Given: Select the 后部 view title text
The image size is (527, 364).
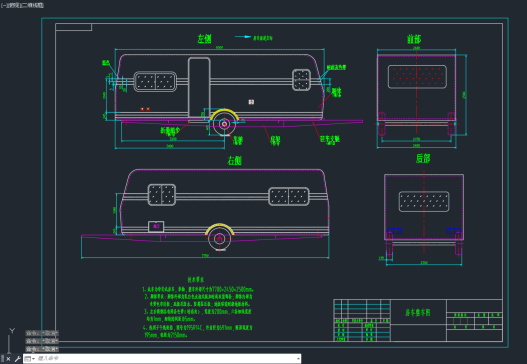Looking at the screenshot, I should pyautogui.click(x=423, y=158).
